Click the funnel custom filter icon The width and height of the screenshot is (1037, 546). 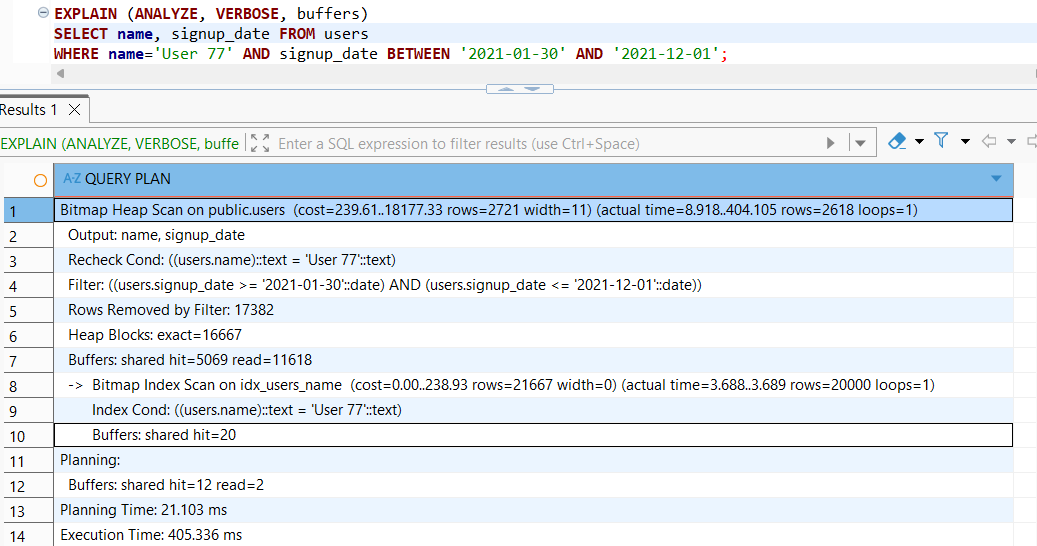(x=941, y=140)
